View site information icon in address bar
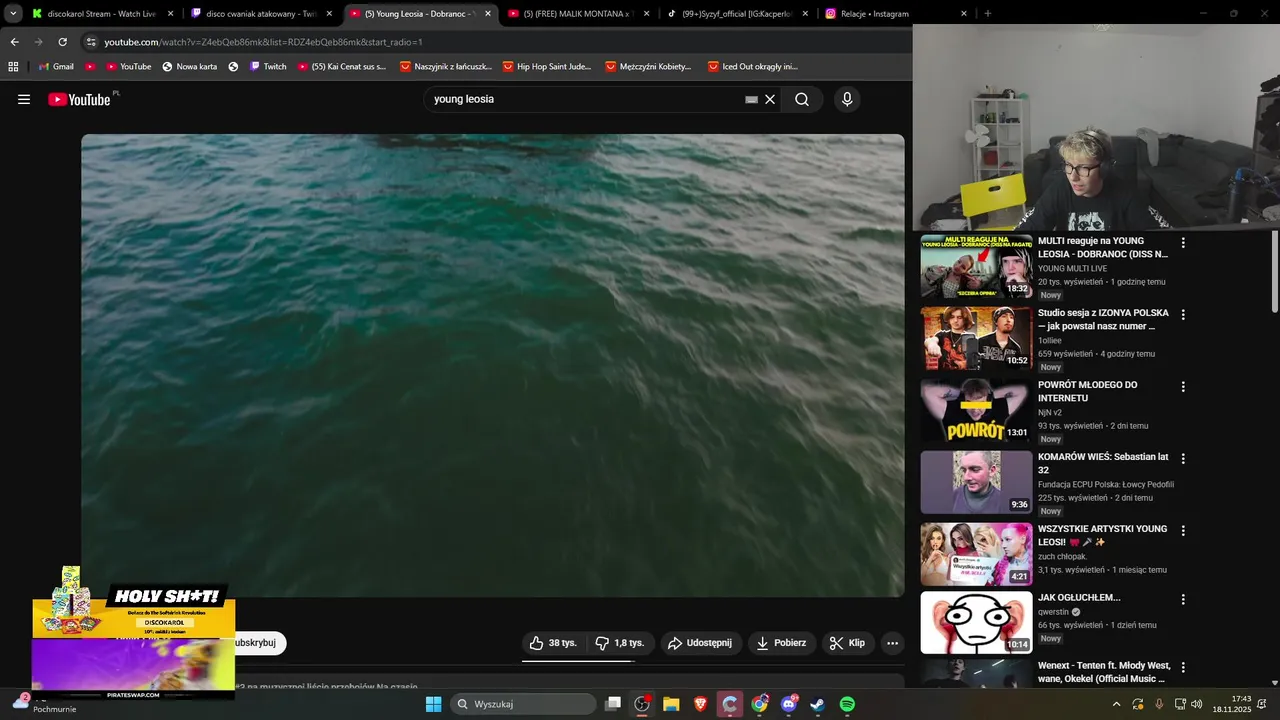 pos(91,42)
